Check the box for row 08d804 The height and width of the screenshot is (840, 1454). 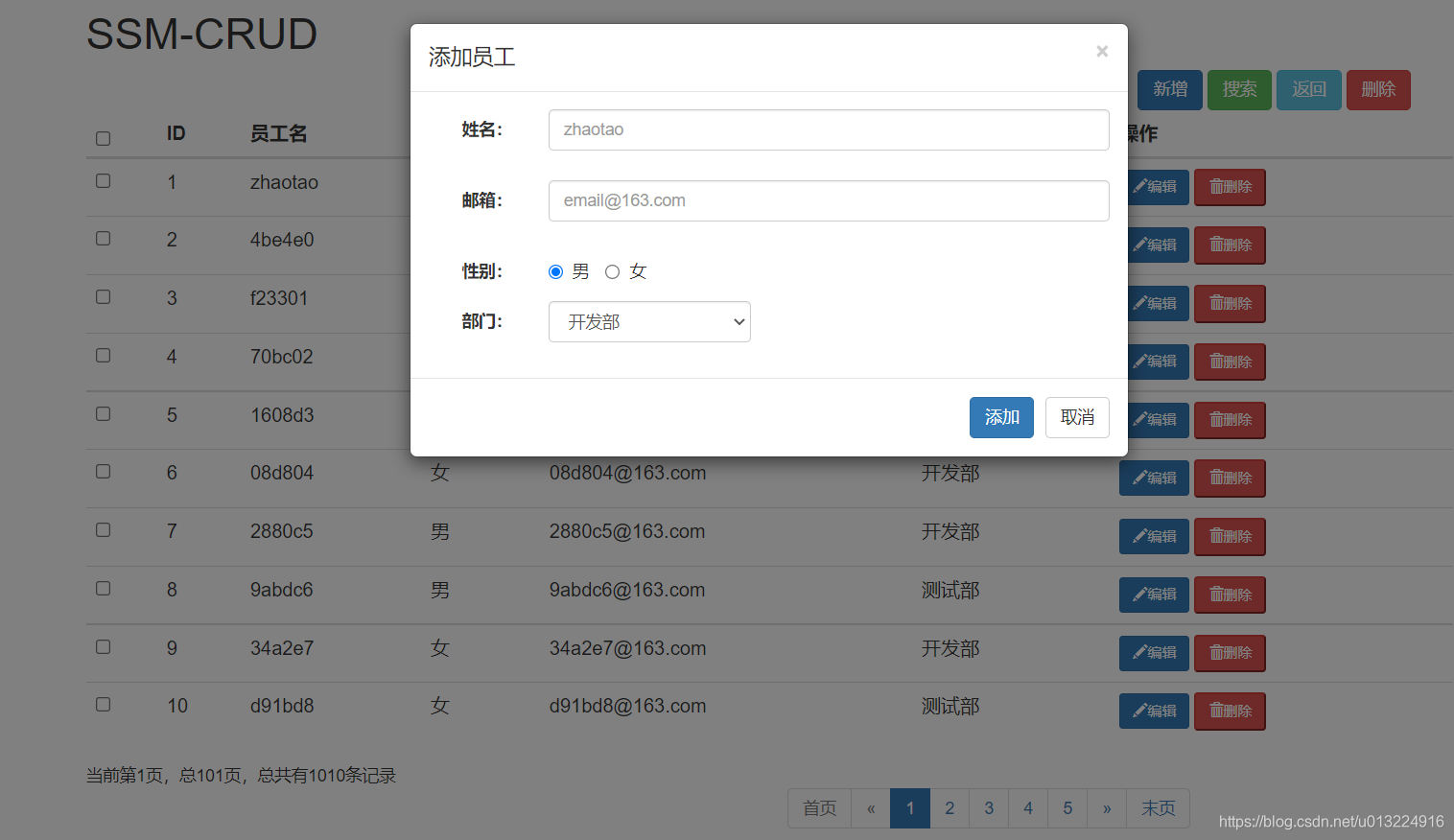pyautogui.click(x=104, y=471)
